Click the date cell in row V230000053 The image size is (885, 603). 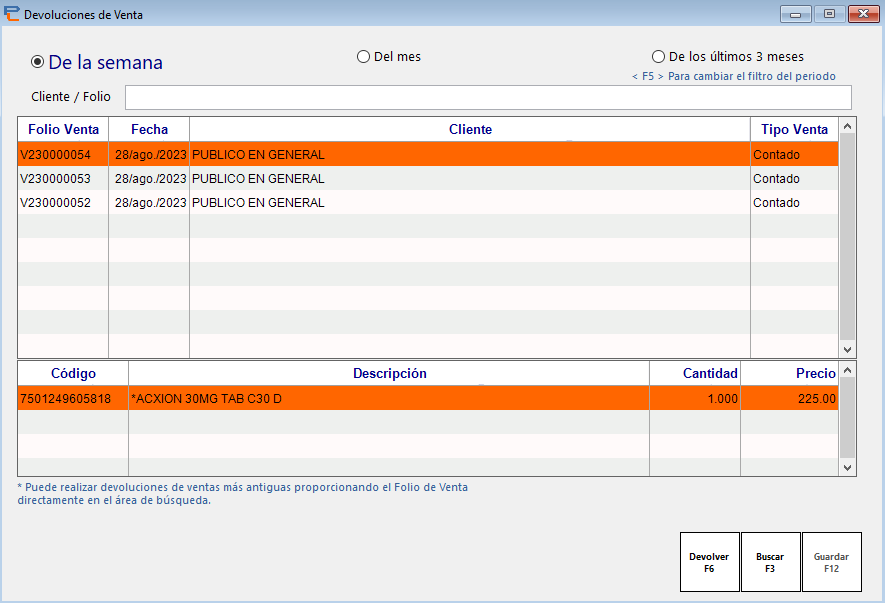click(x=150, y=179)
